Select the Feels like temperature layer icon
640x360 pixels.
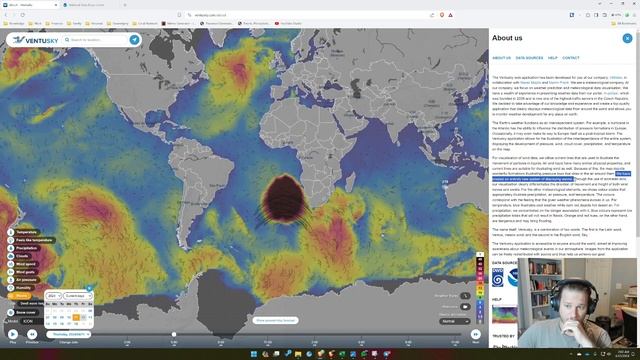pos(11,240)
